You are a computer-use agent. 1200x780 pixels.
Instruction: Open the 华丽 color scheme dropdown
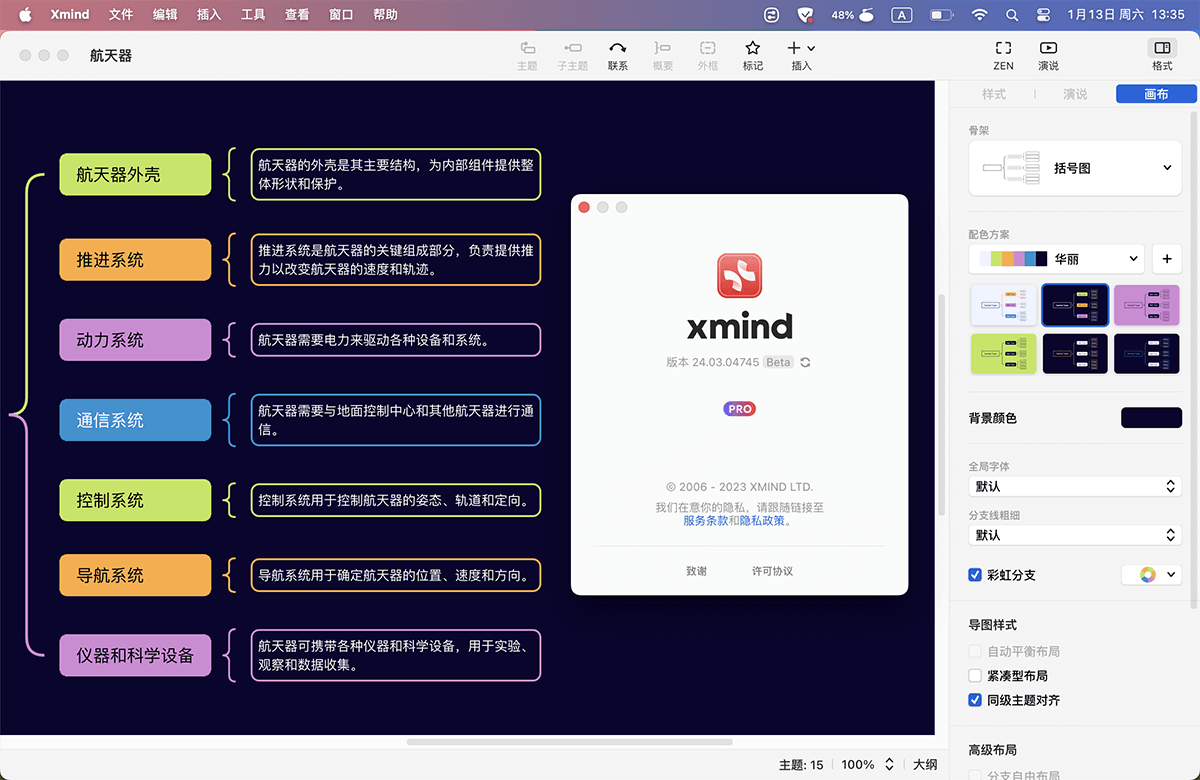(1056, 259)
